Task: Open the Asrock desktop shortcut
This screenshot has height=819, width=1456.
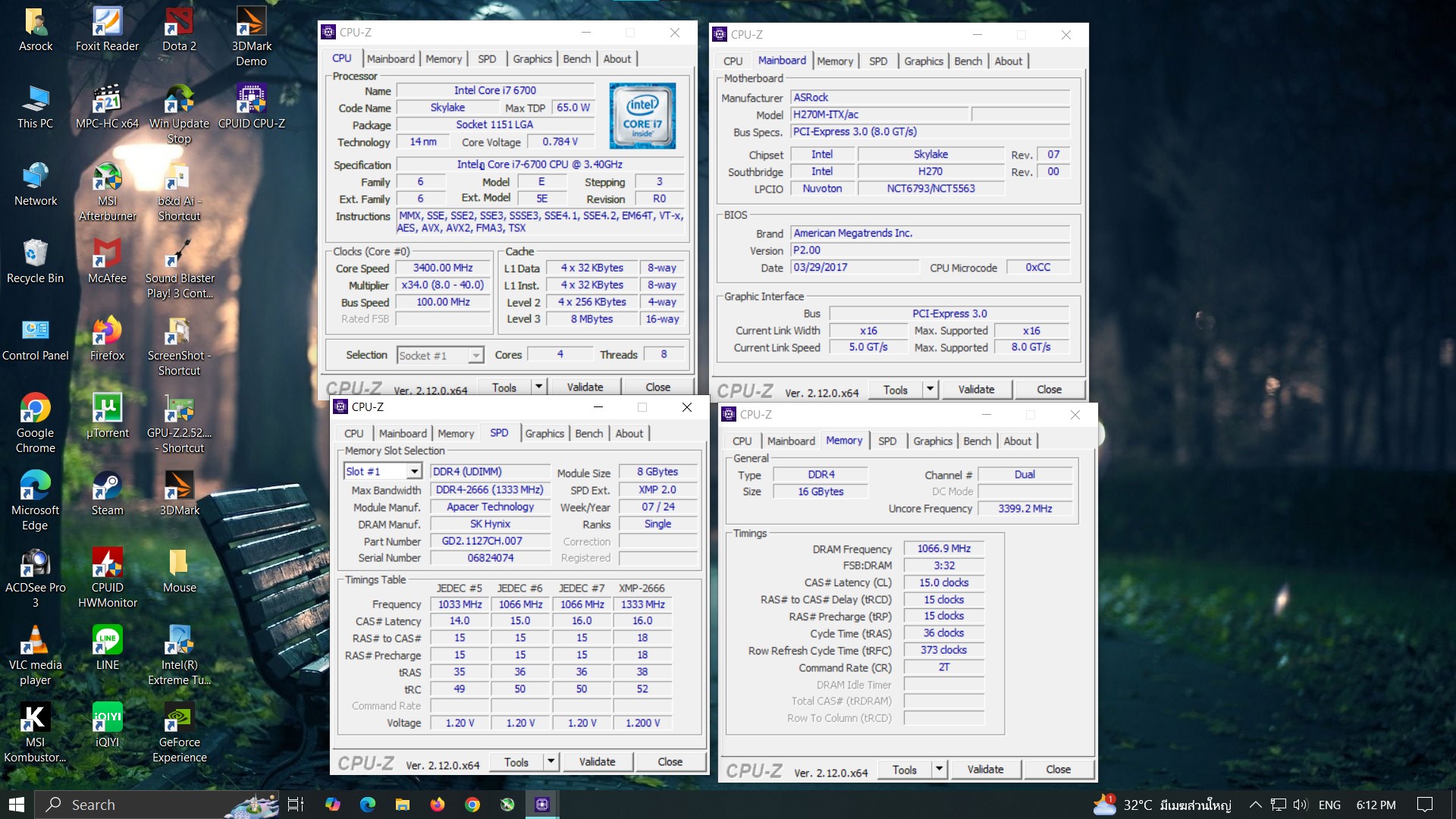Action: [36, 30]
